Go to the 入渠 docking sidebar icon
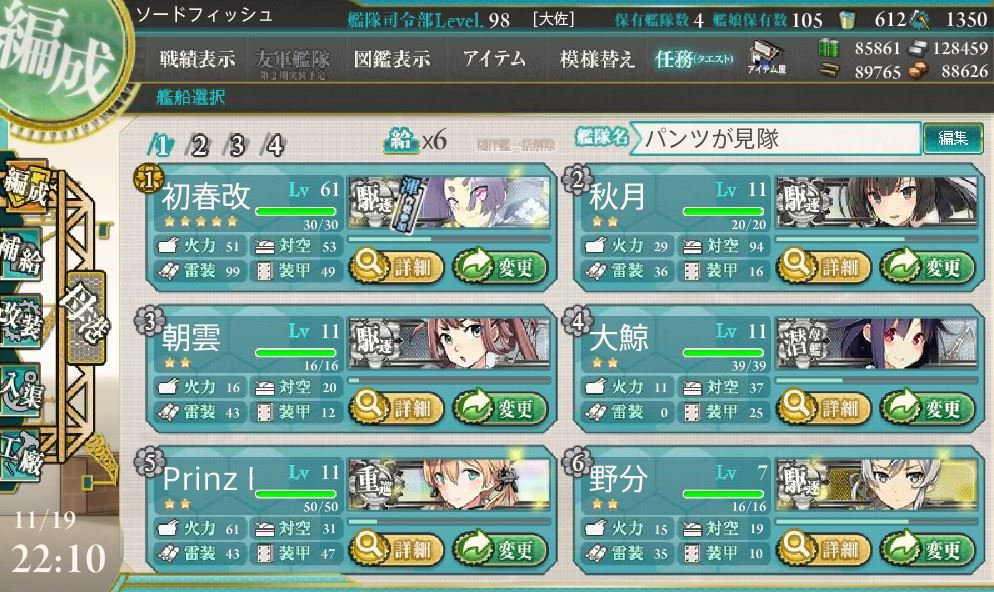Image resolution: width=994 pixels, height=592 pixels. point(22,389)
